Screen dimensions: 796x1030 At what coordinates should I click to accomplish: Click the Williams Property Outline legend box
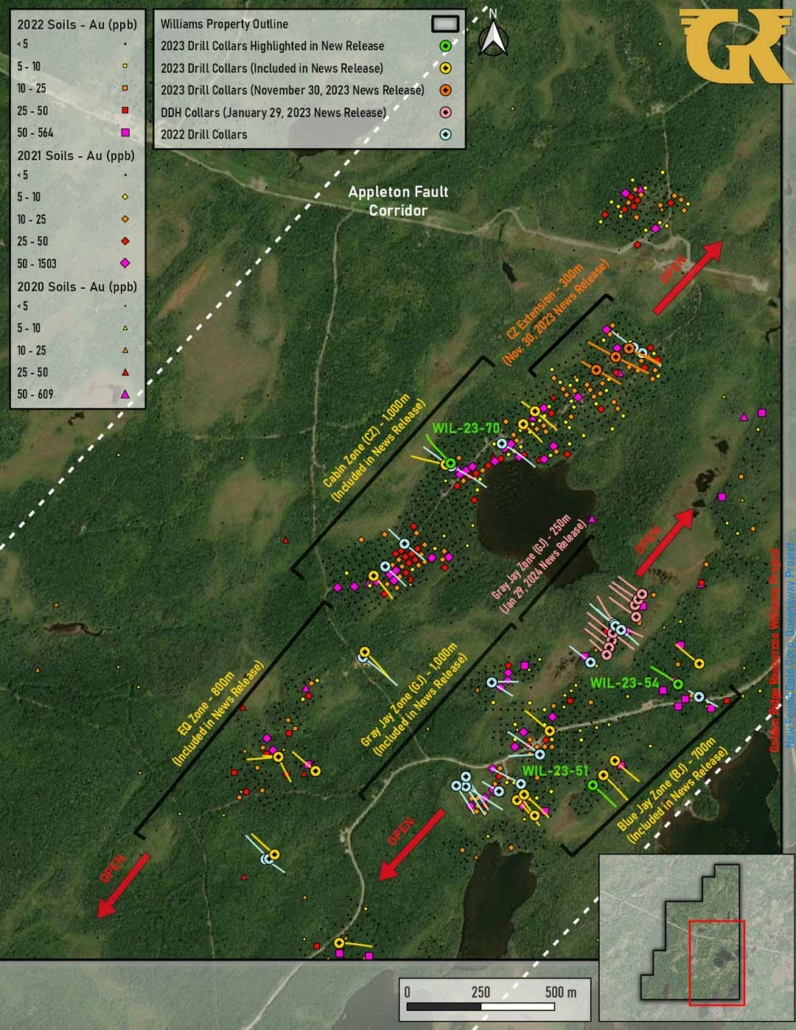click(x=445, y=24)
